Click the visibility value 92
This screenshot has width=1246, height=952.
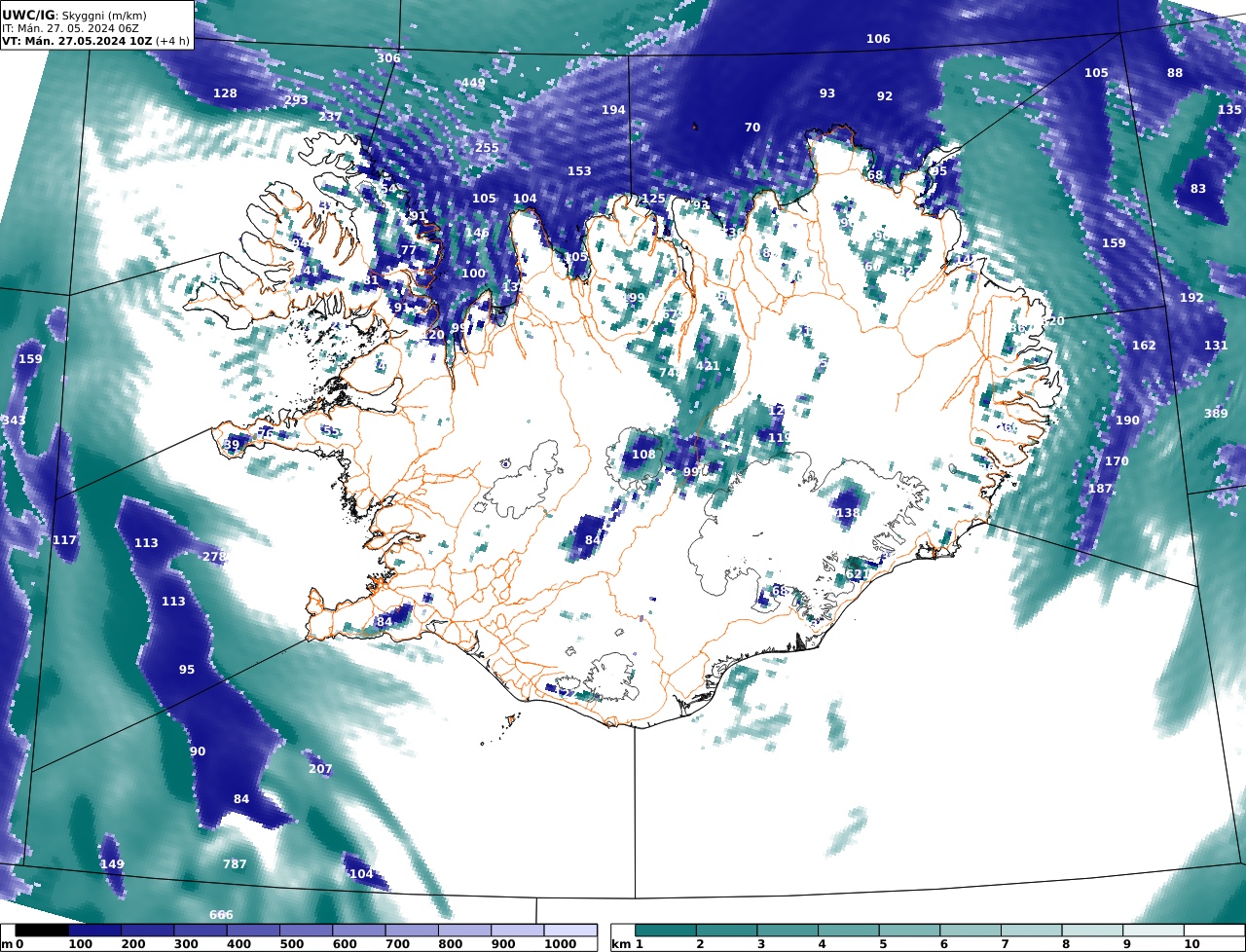coord(885,96)
